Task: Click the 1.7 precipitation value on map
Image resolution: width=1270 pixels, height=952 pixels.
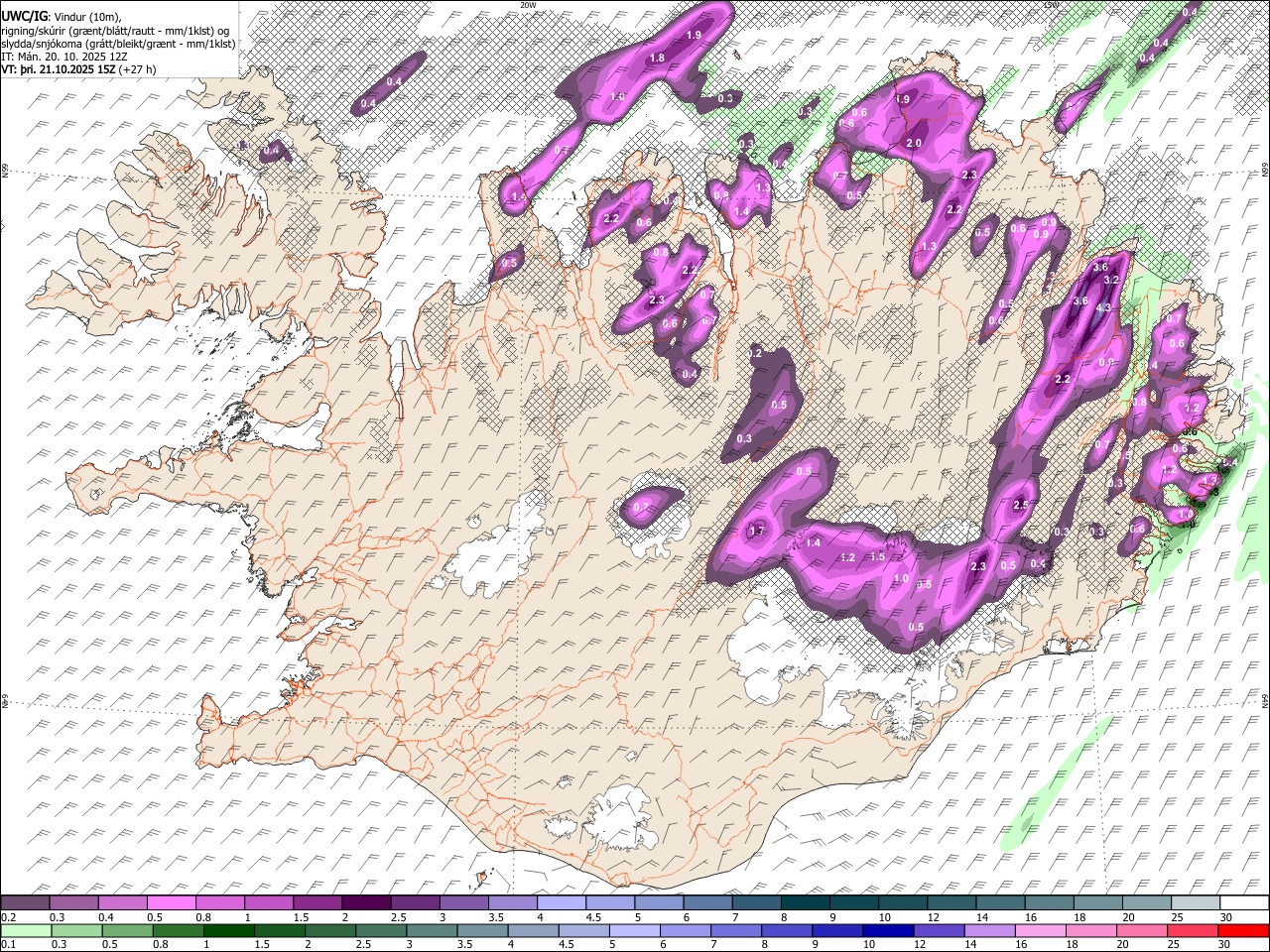Action: point(757,532)
